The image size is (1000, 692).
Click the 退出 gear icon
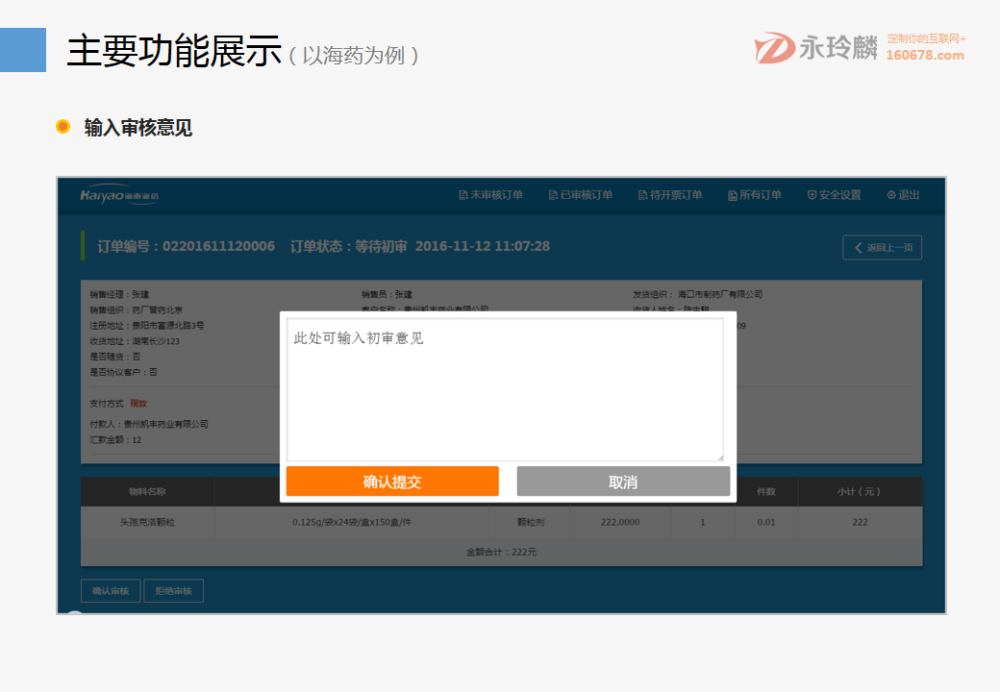[x=889, y=196]
